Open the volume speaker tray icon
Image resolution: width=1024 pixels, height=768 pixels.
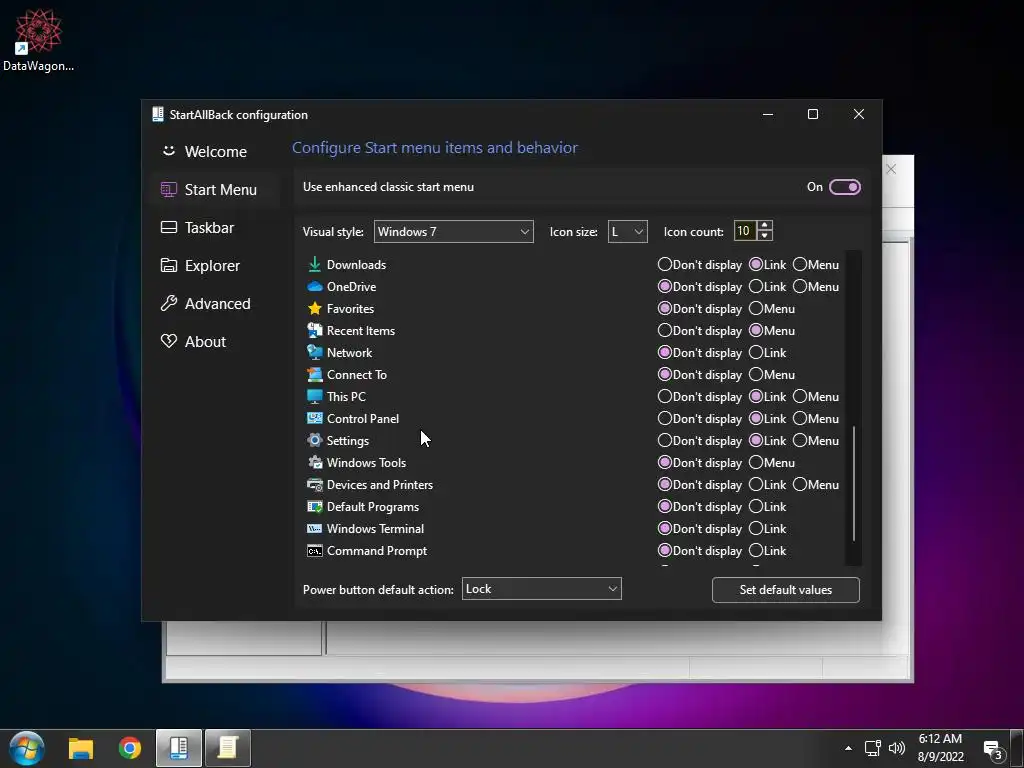897,748
